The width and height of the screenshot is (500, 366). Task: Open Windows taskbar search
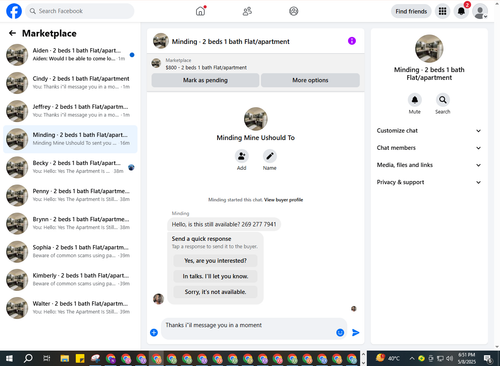pyautogui.click(x=28, y=358)
